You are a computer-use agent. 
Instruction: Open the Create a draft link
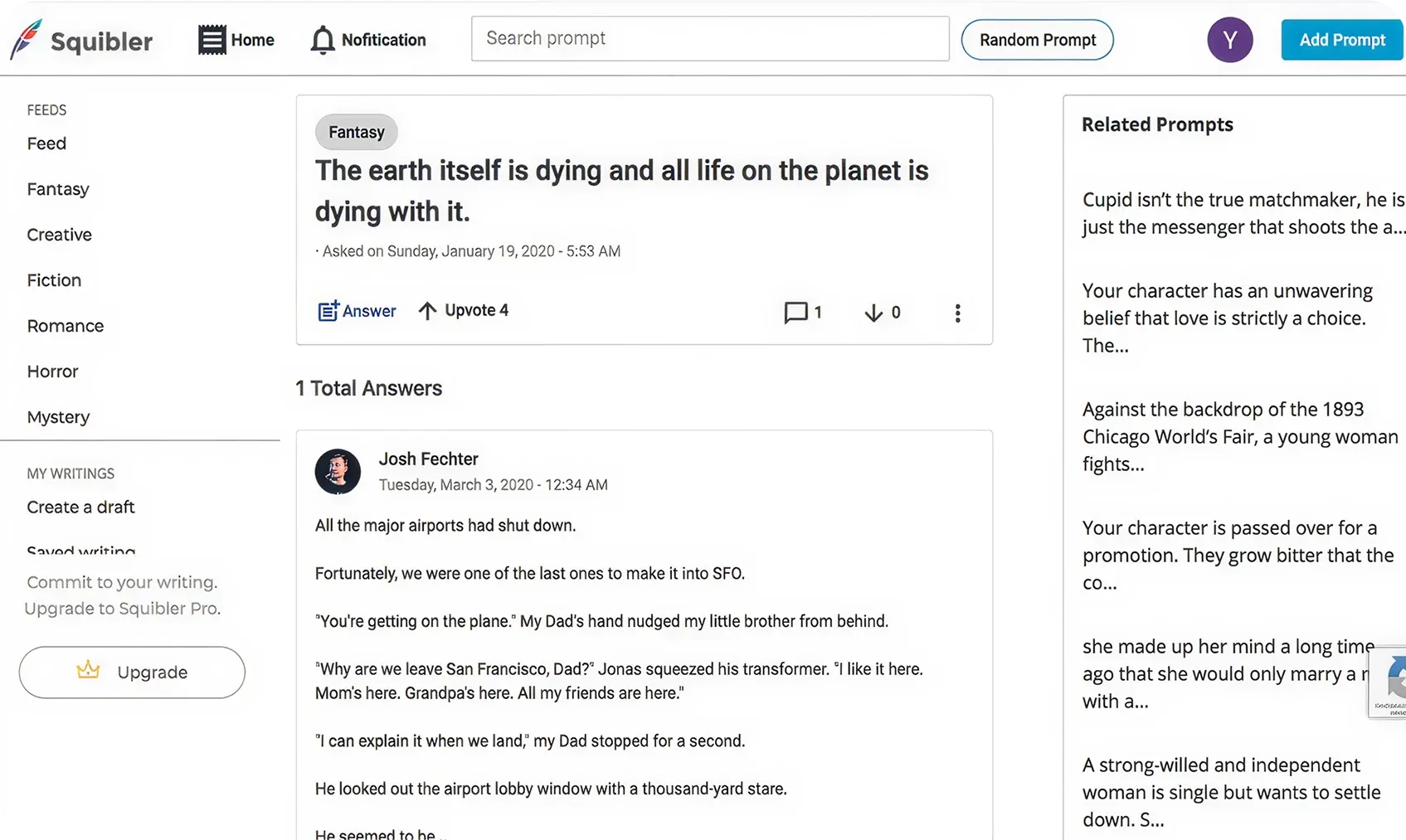(x=80, y=507)
